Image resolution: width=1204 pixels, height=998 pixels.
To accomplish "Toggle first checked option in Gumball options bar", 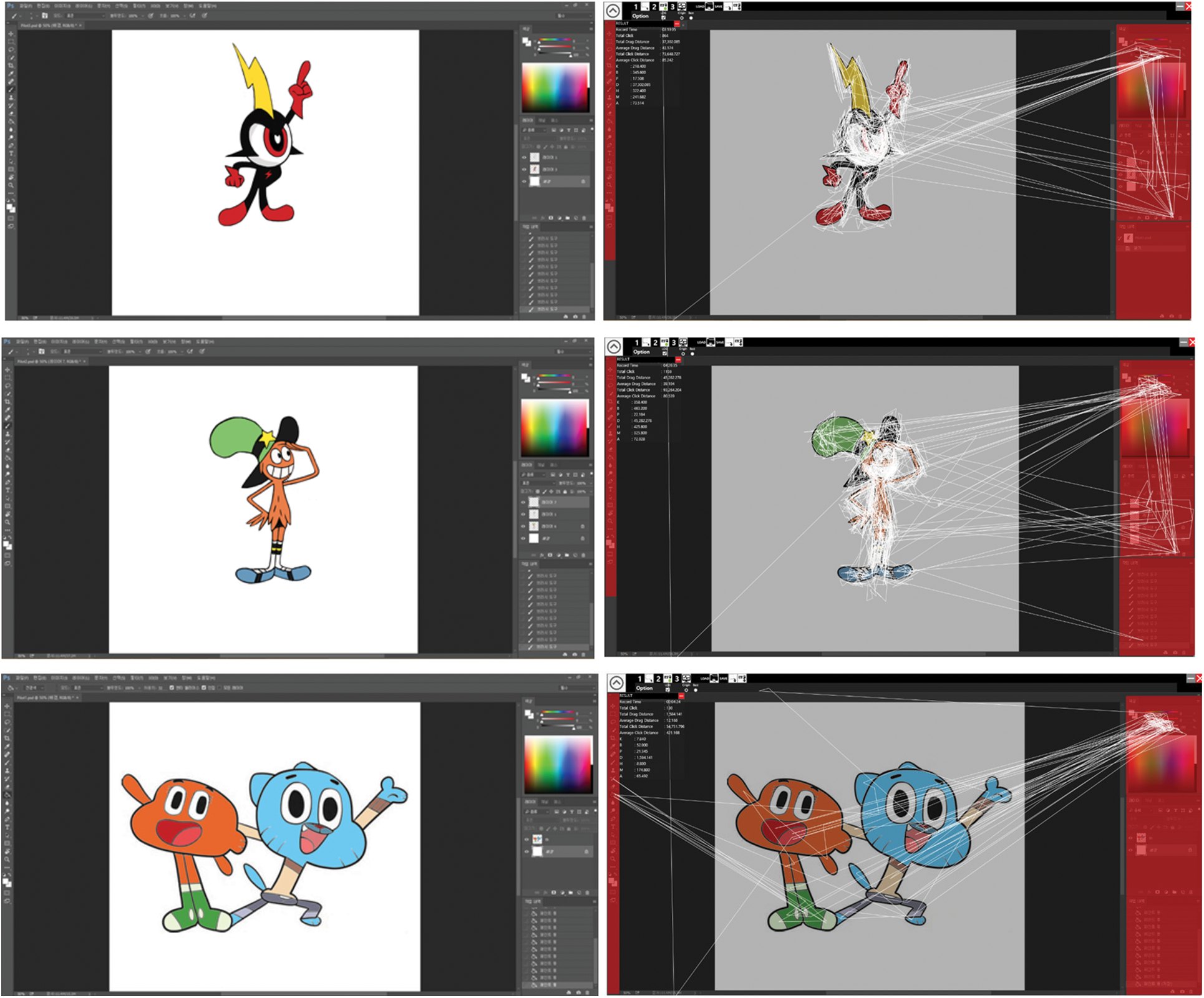I will point(172,687).
